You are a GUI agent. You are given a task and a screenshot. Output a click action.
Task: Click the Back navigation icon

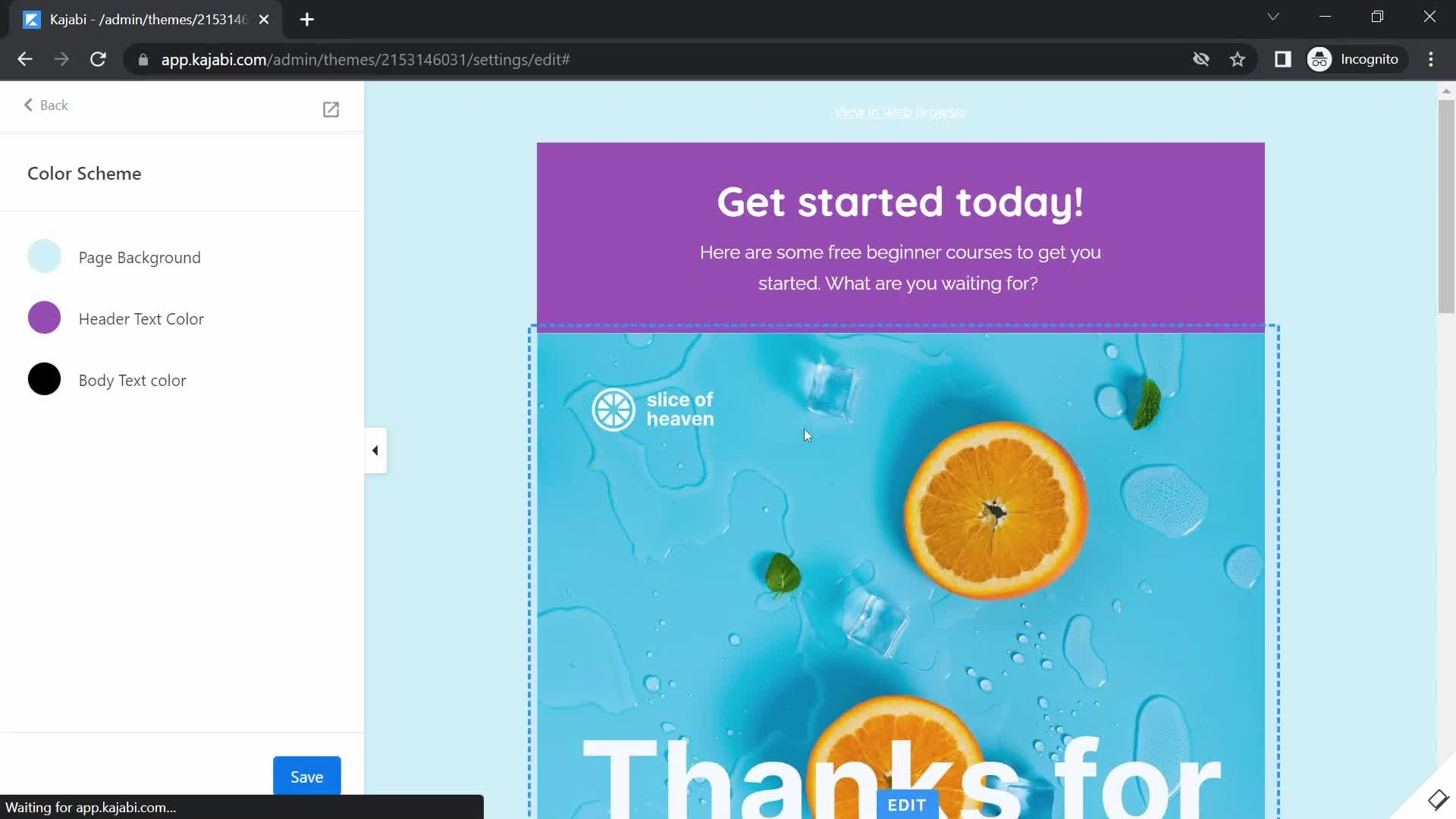point(28,105)
